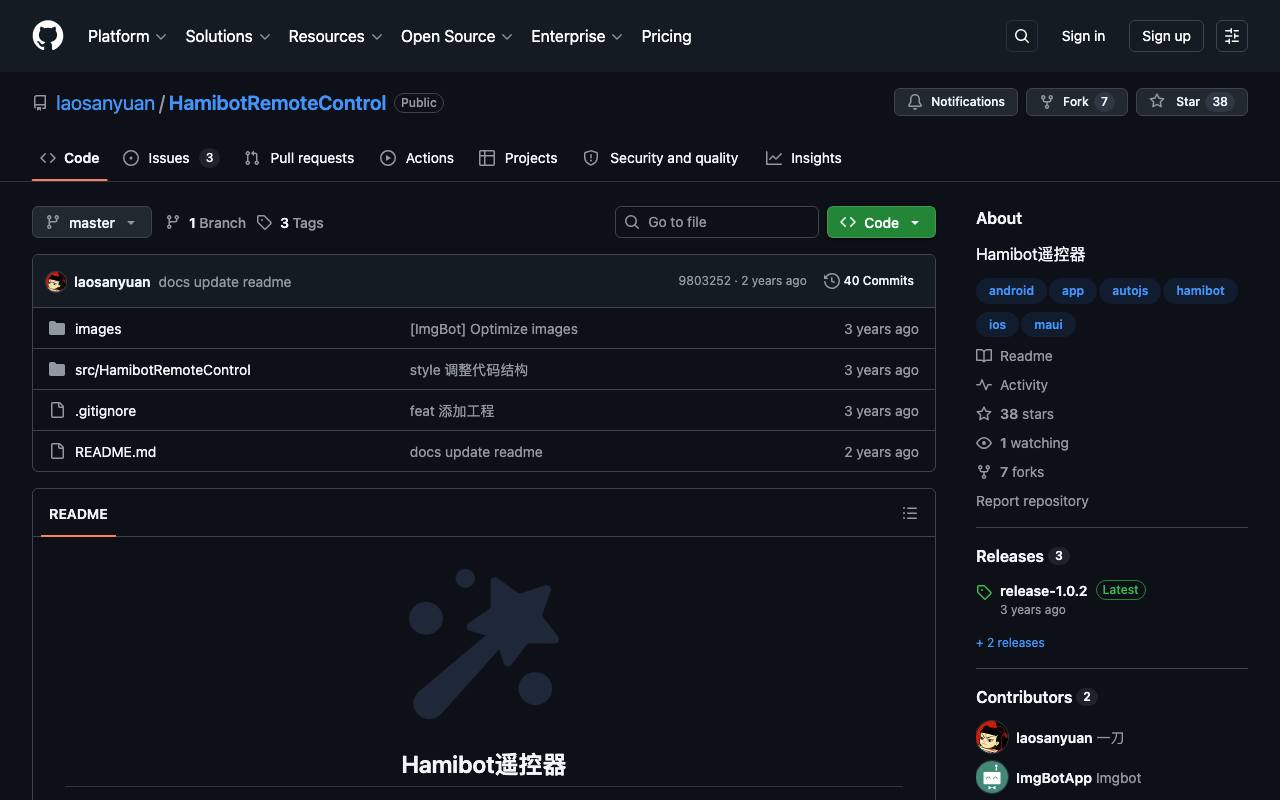Open the README.md file name
Viewport: 1280px width, 800px height.
[115, 452]
